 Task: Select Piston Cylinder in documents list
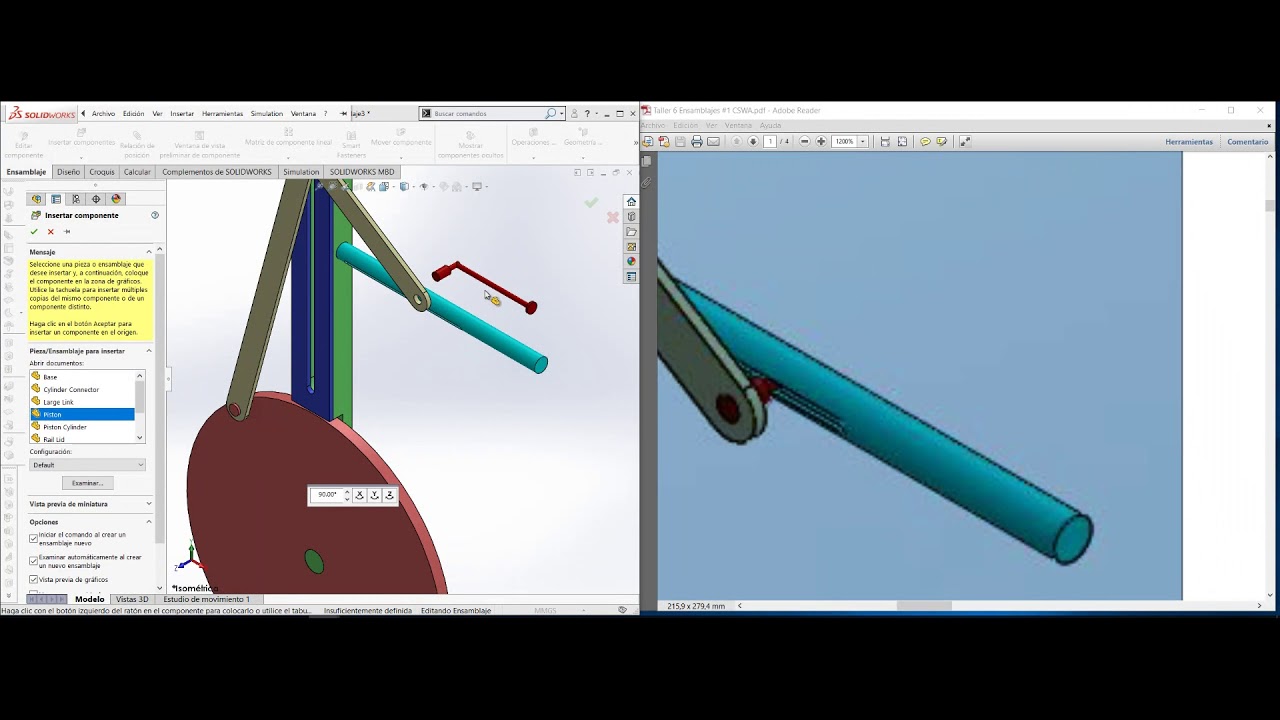pyautogui.click(x=83, y=427)
